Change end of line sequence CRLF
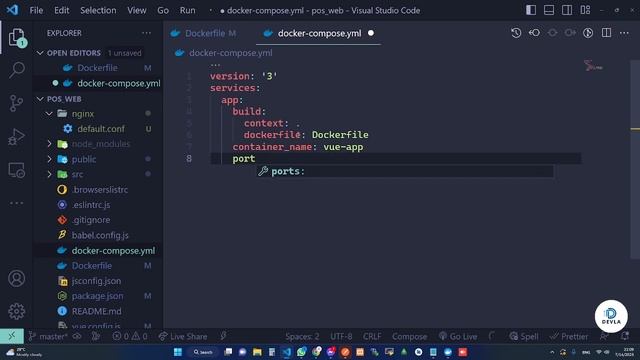 tap(372, 336)
